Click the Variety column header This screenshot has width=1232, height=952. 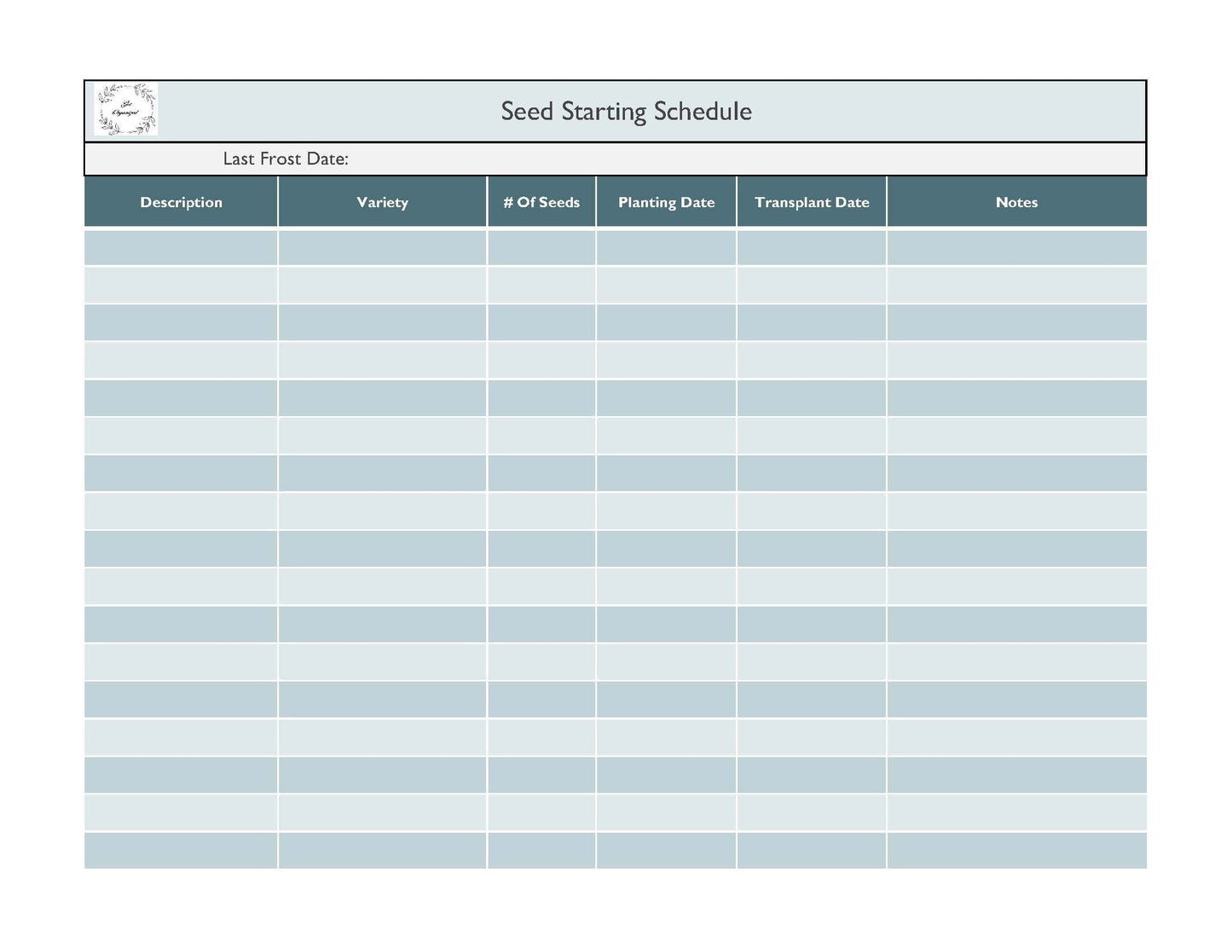381,202
